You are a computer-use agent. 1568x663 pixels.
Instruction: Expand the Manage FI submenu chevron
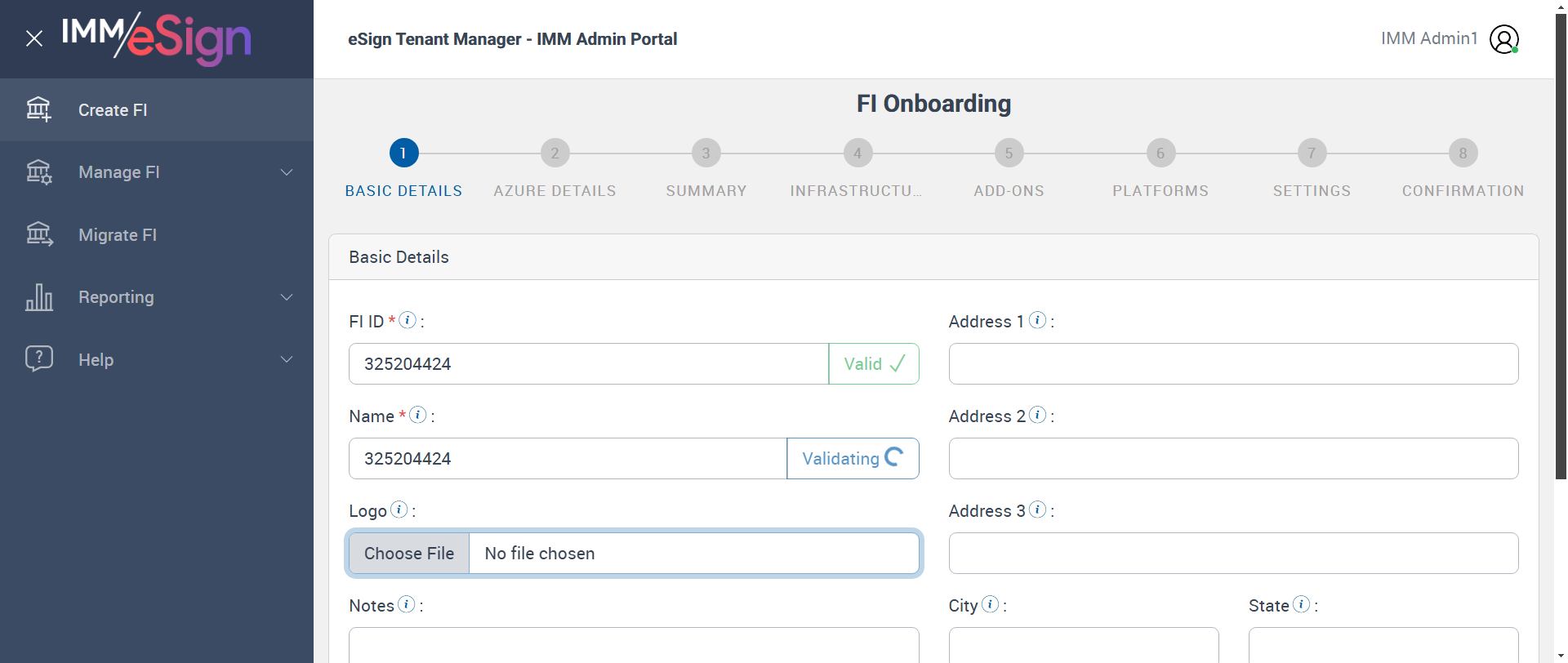(x=287, y=172)
